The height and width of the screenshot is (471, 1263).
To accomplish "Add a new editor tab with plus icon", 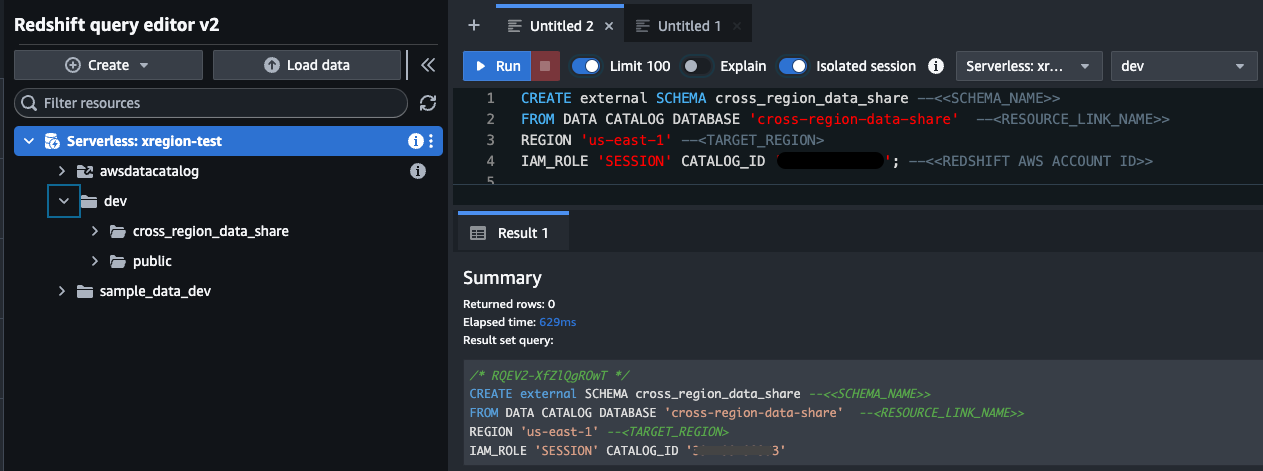I will coord(474,25).
